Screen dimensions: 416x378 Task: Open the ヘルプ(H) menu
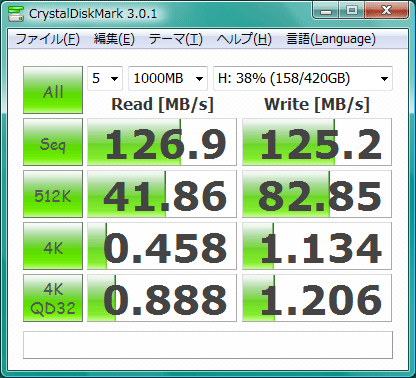pos(244,39)
